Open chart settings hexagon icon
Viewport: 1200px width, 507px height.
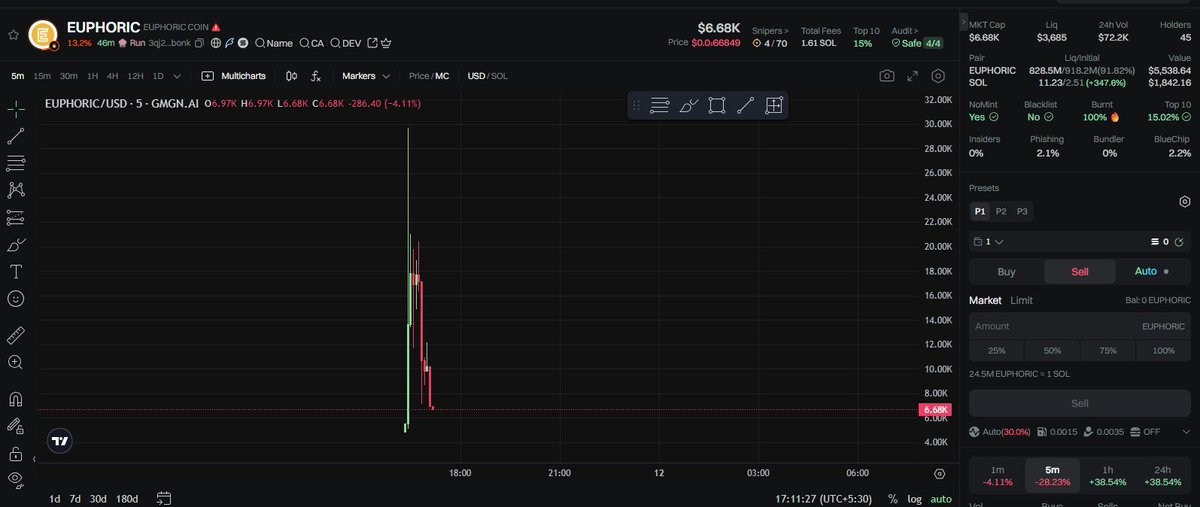click(938, 76)
